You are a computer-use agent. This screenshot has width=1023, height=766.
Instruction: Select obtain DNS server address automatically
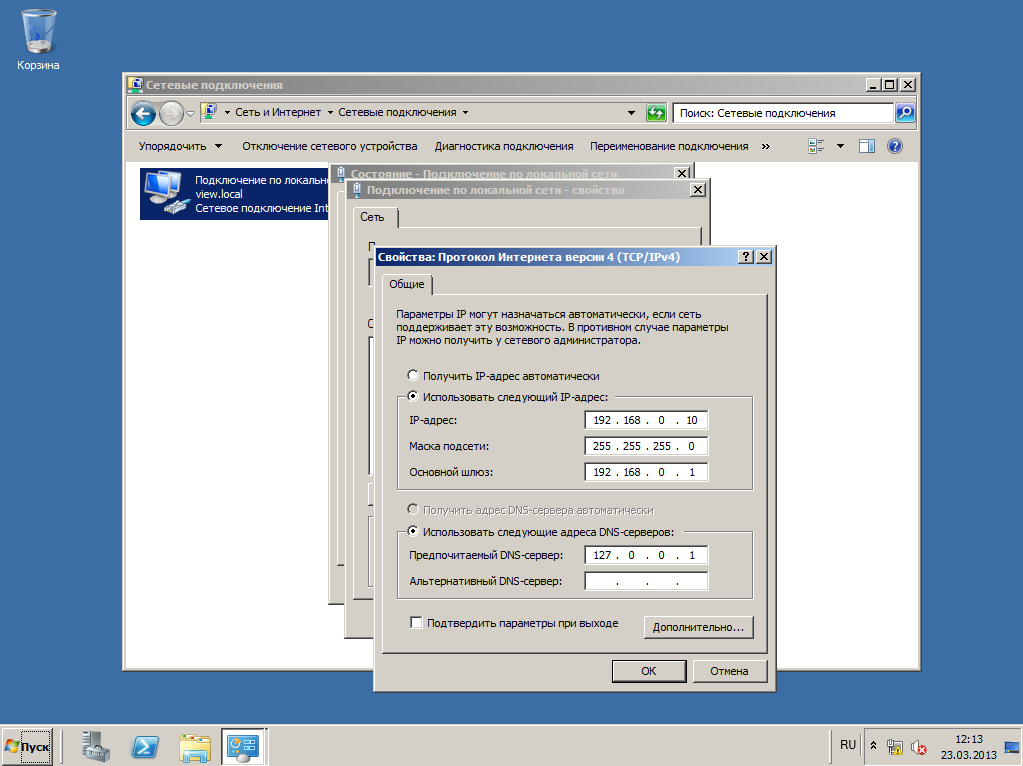(413, 509)
